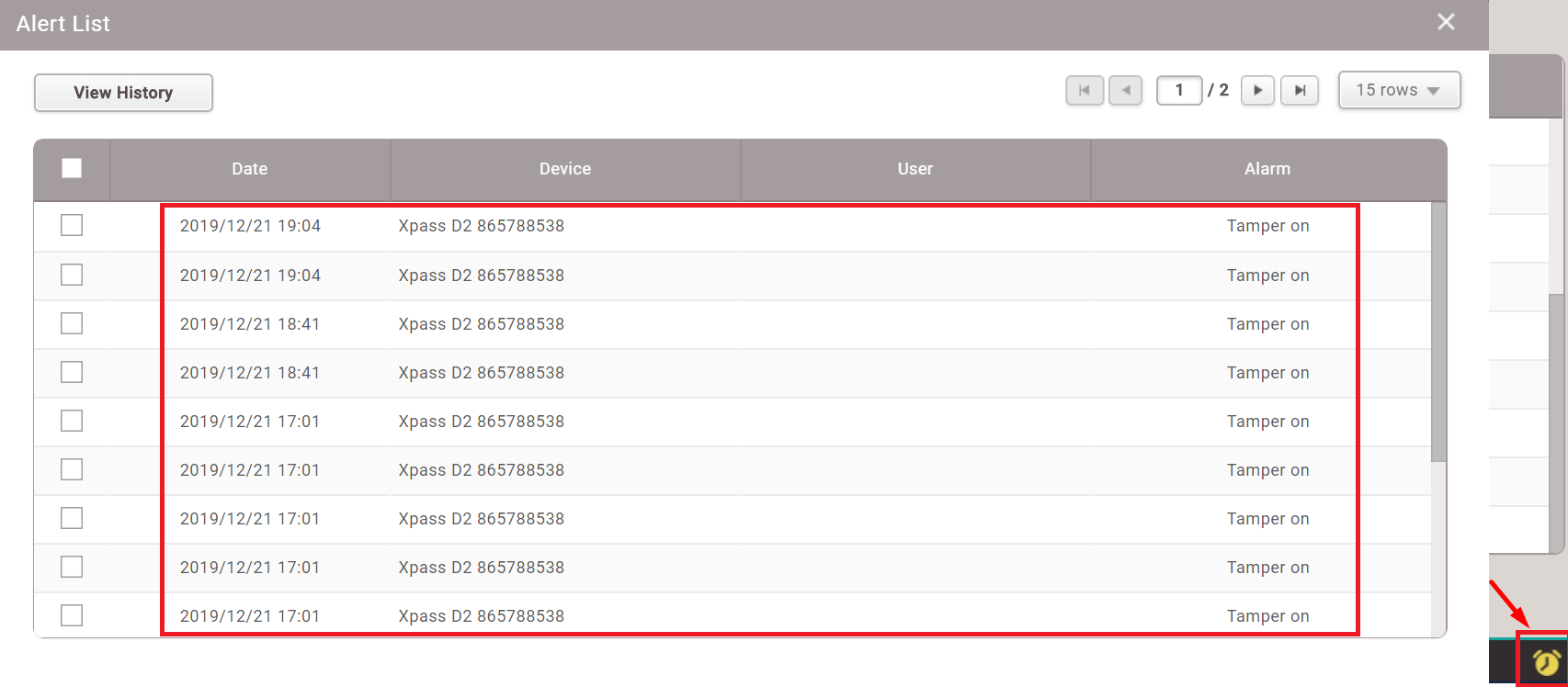Open View History
This screenshot has height=687, width=1568.
point(123,93)
